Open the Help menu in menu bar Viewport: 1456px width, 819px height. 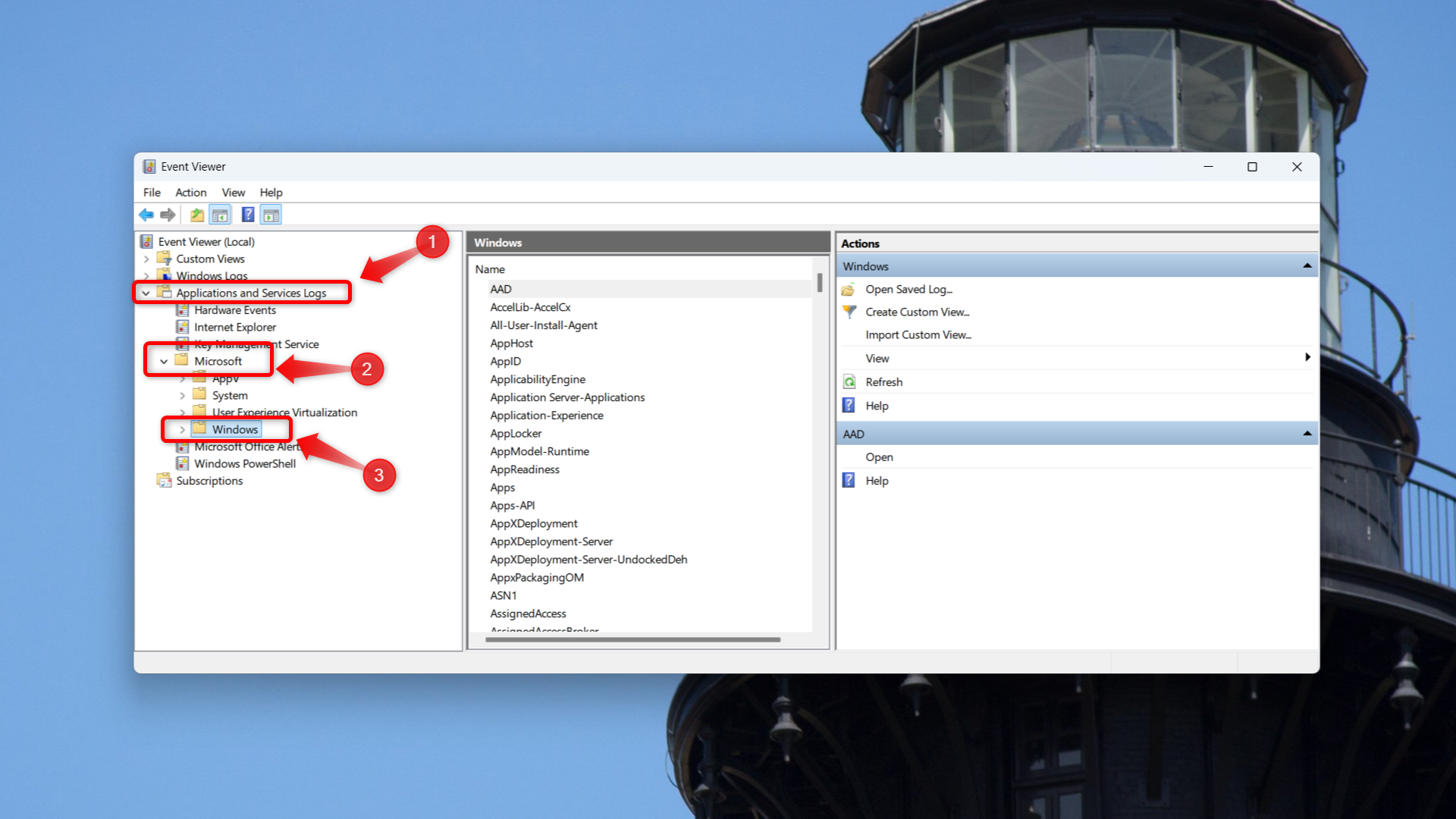(271, 193)
